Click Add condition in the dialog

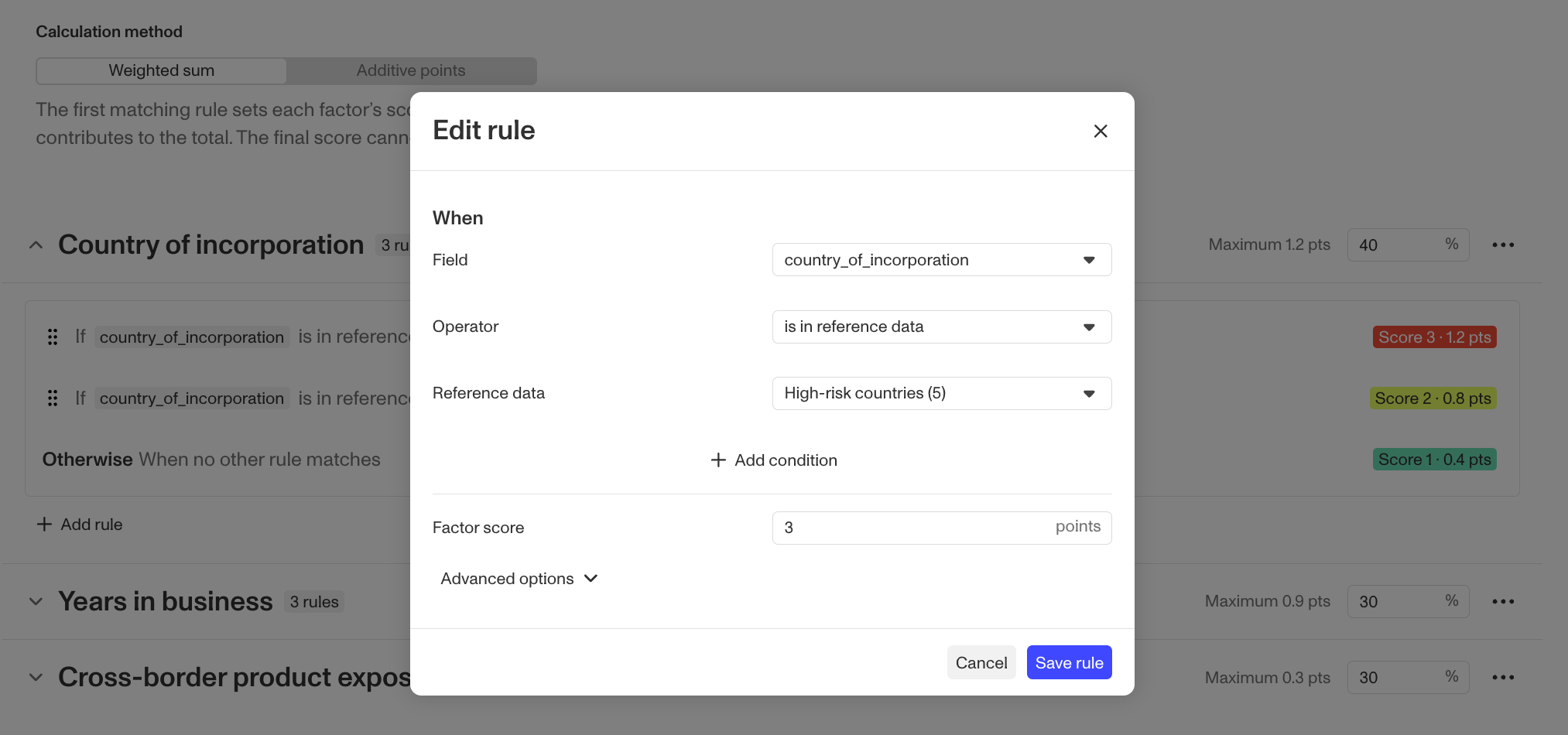coord(773,460)
